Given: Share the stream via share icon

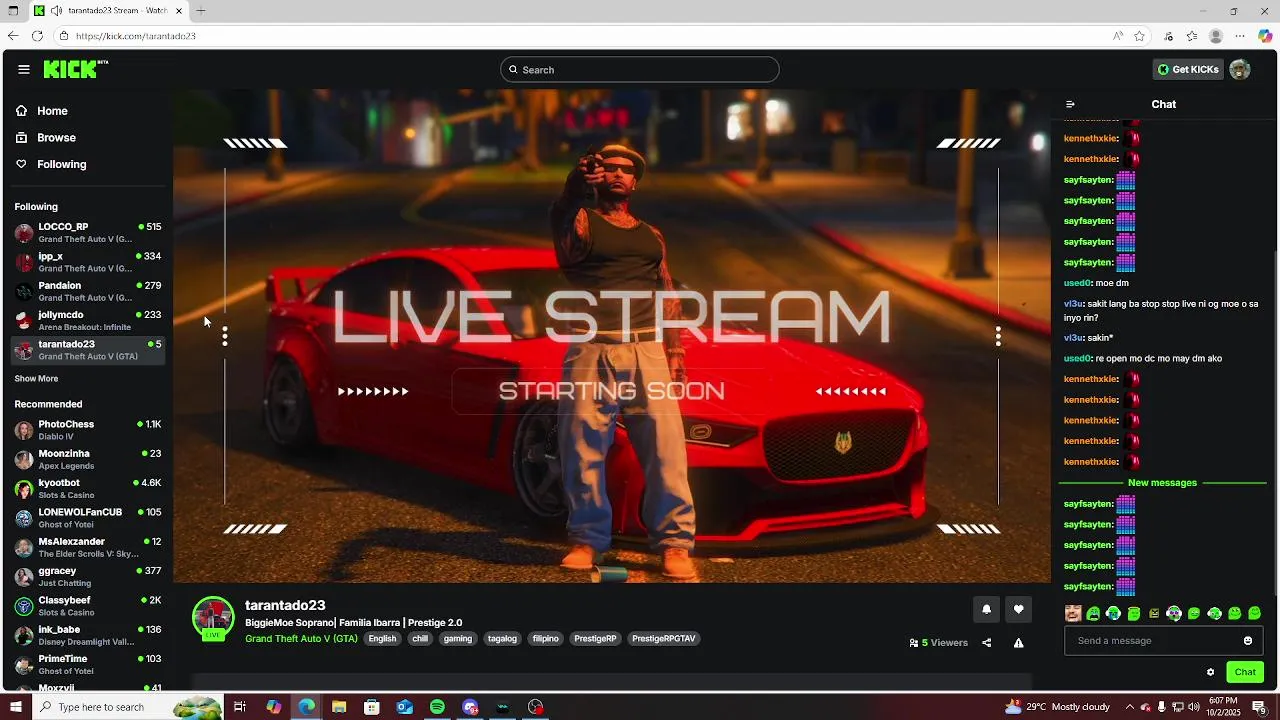Looking at the screenshot, I should [986, 643].
